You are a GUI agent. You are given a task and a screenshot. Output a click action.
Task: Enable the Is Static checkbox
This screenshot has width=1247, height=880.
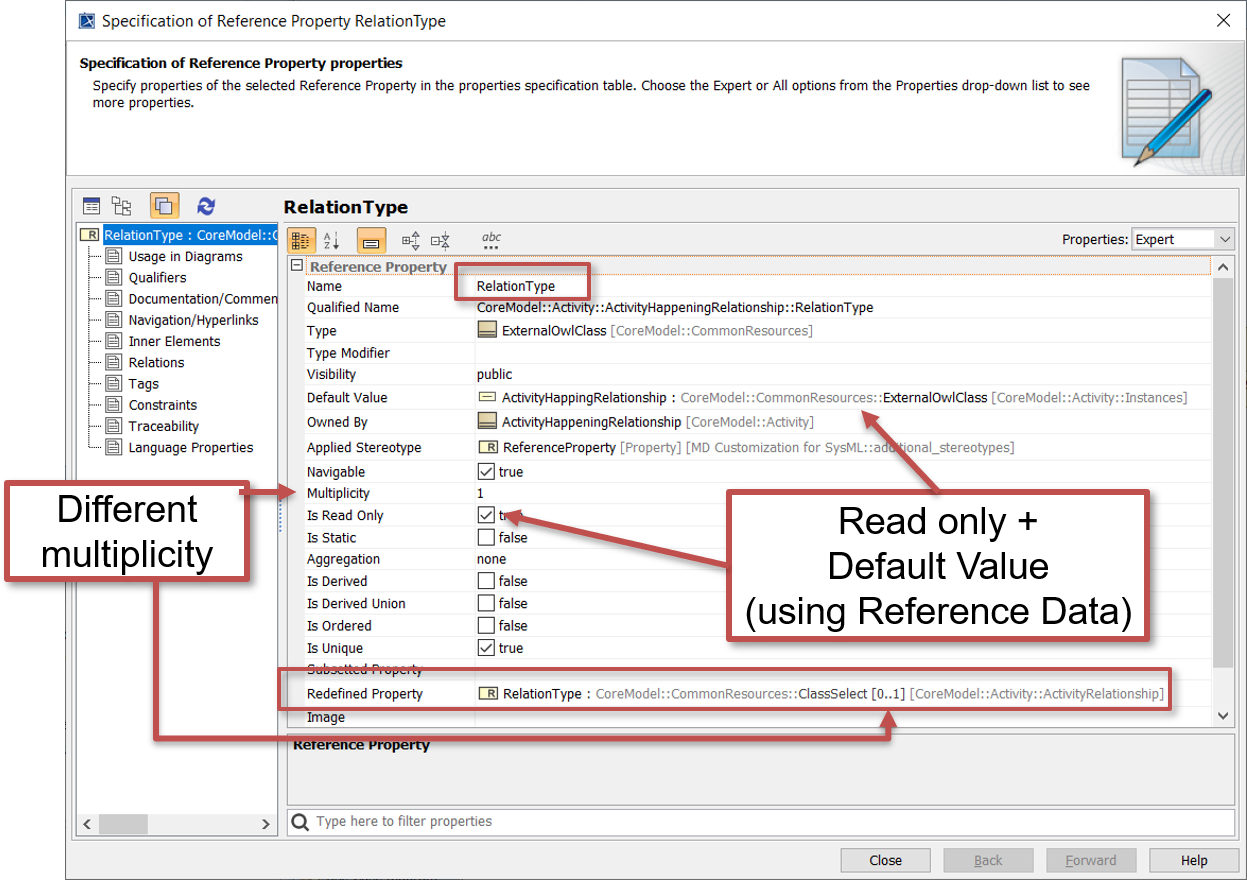click(x=486, y=538)
